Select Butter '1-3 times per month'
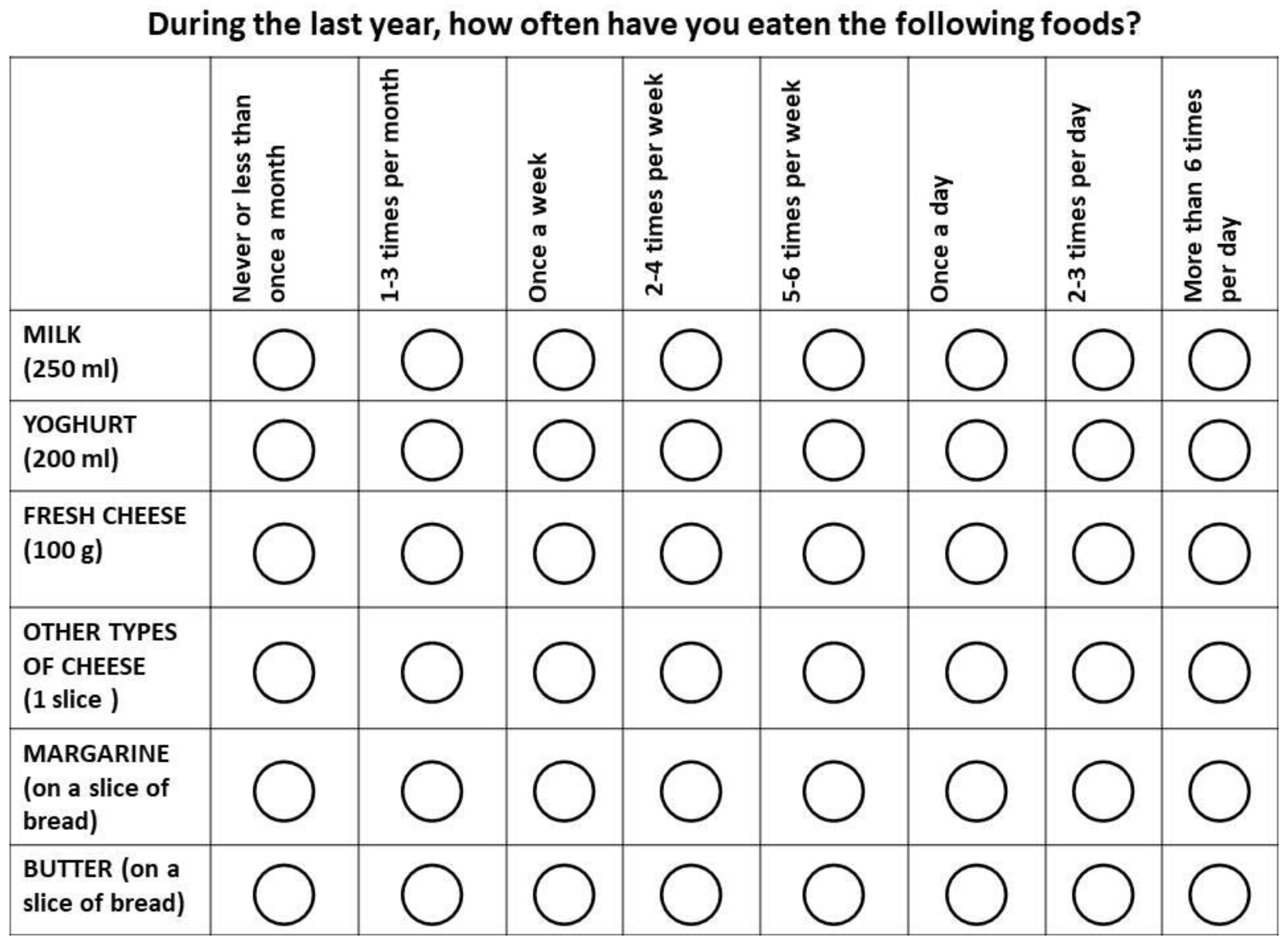The width and height of the screenshot is (1288, 946). [432, 894]
